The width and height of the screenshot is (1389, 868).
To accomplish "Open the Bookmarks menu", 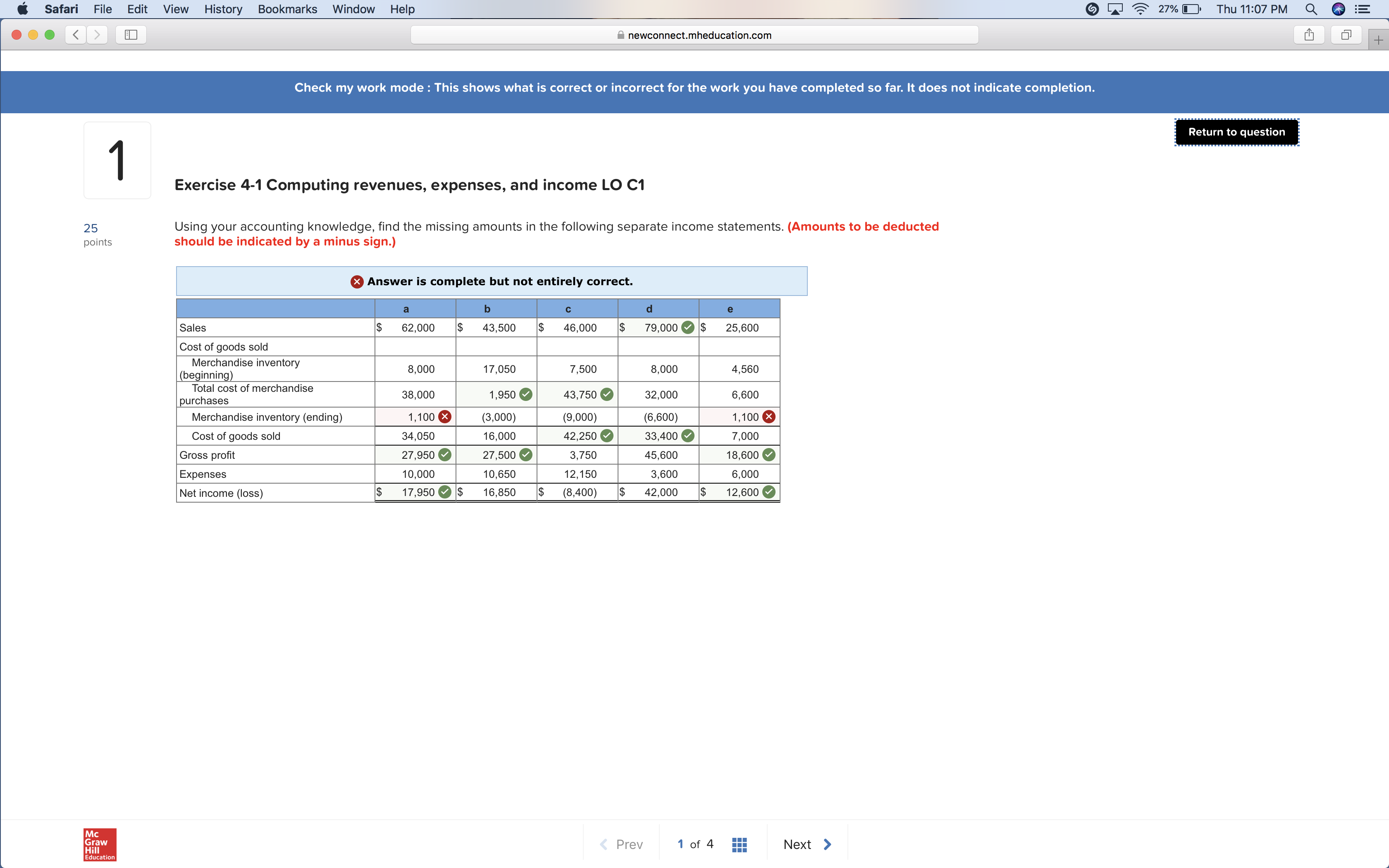I will click(x=287, y=9).
